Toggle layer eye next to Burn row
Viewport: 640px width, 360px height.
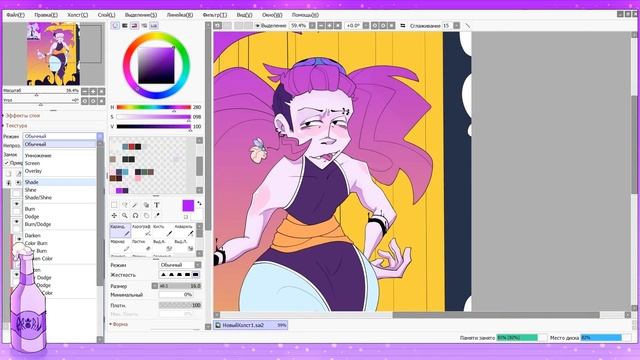tap(17, 203)
